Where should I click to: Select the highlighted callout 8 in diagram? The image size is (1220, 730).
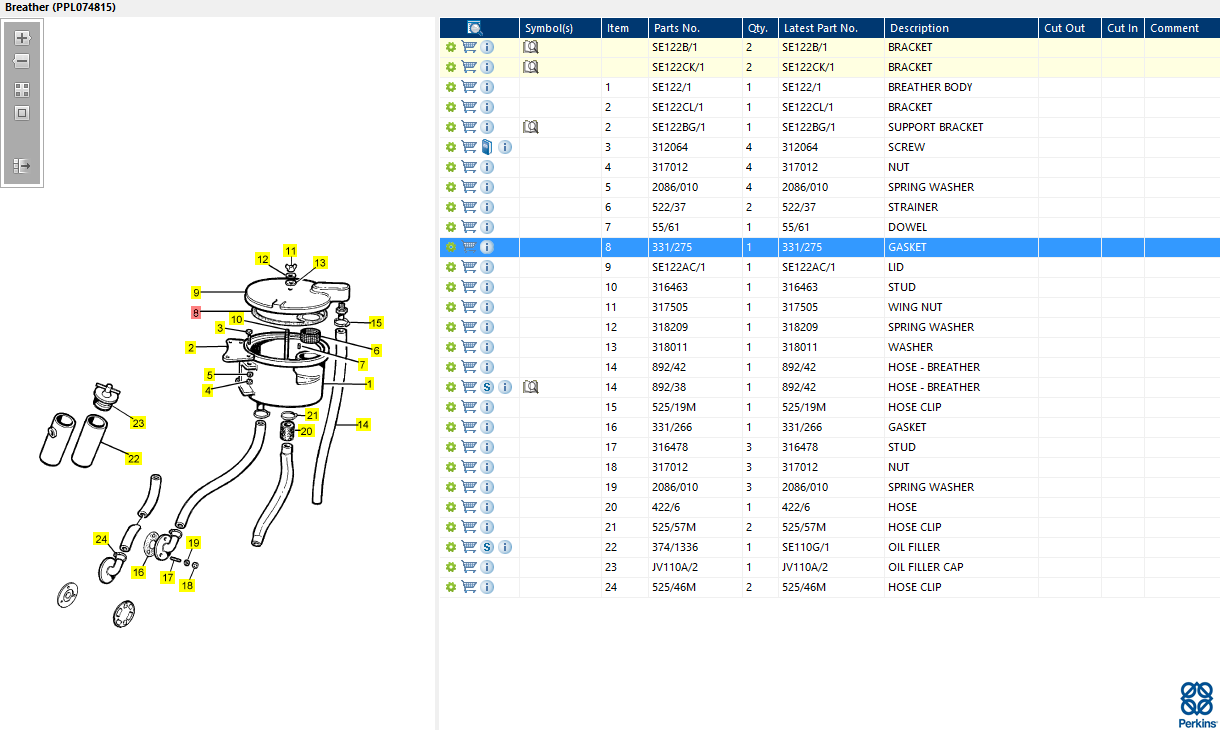[x=196, y=313]
